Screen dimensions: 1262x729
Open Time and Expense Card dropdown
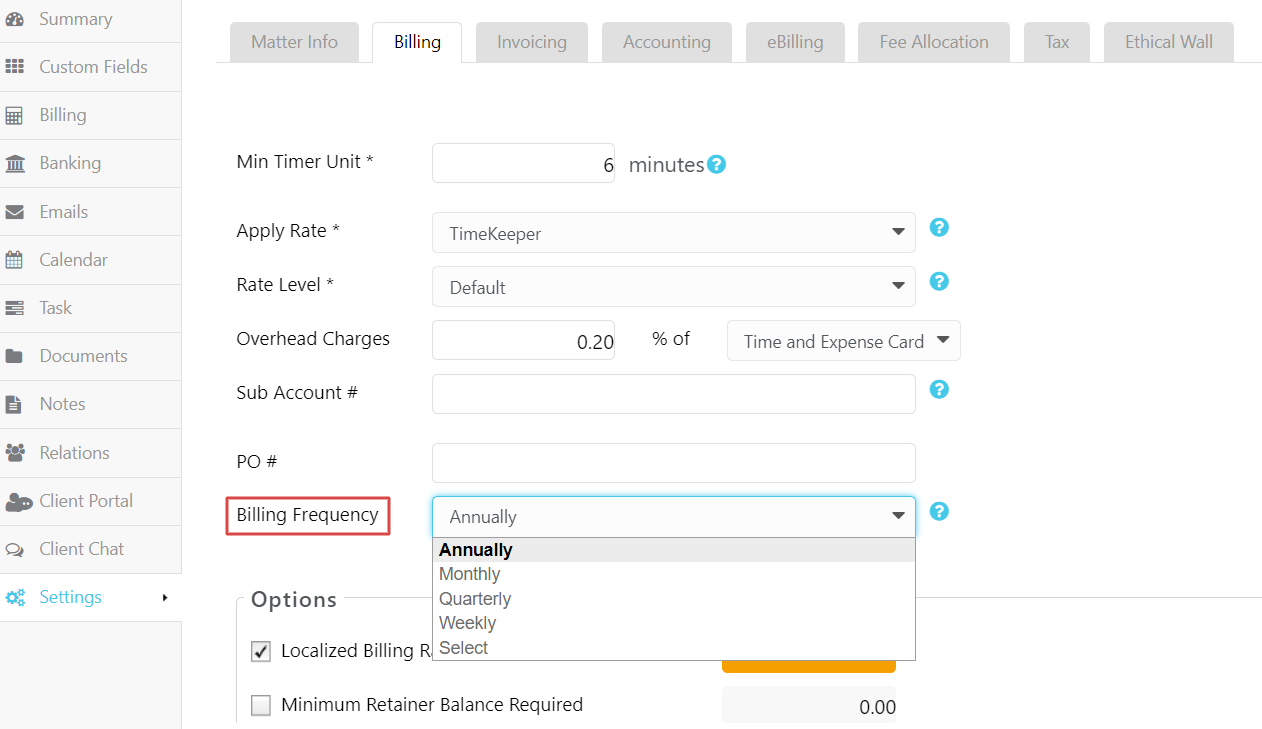pos(843,341)
